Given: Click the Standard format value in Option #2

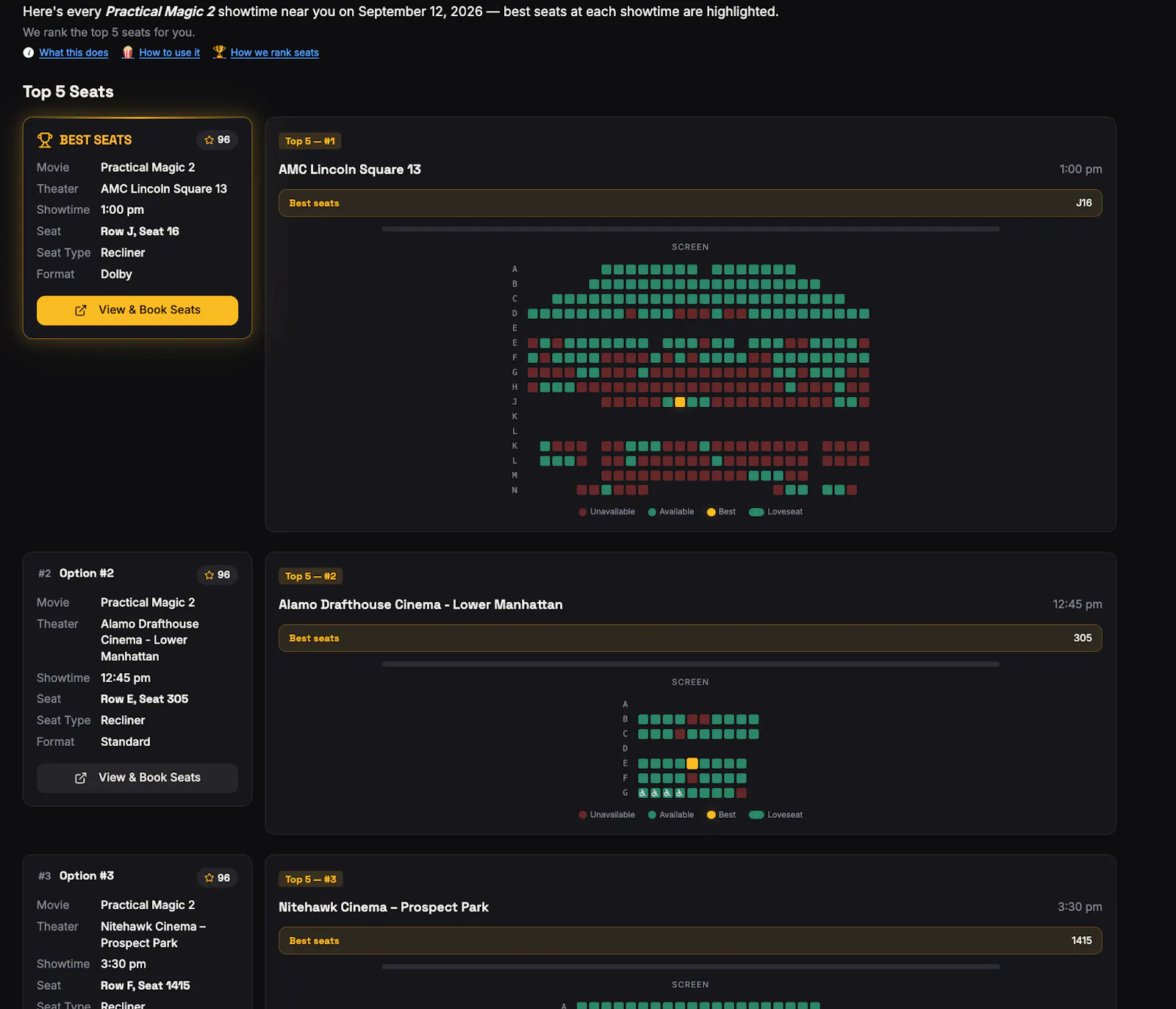Looking at the screenshot, I should tap(126, 742).
